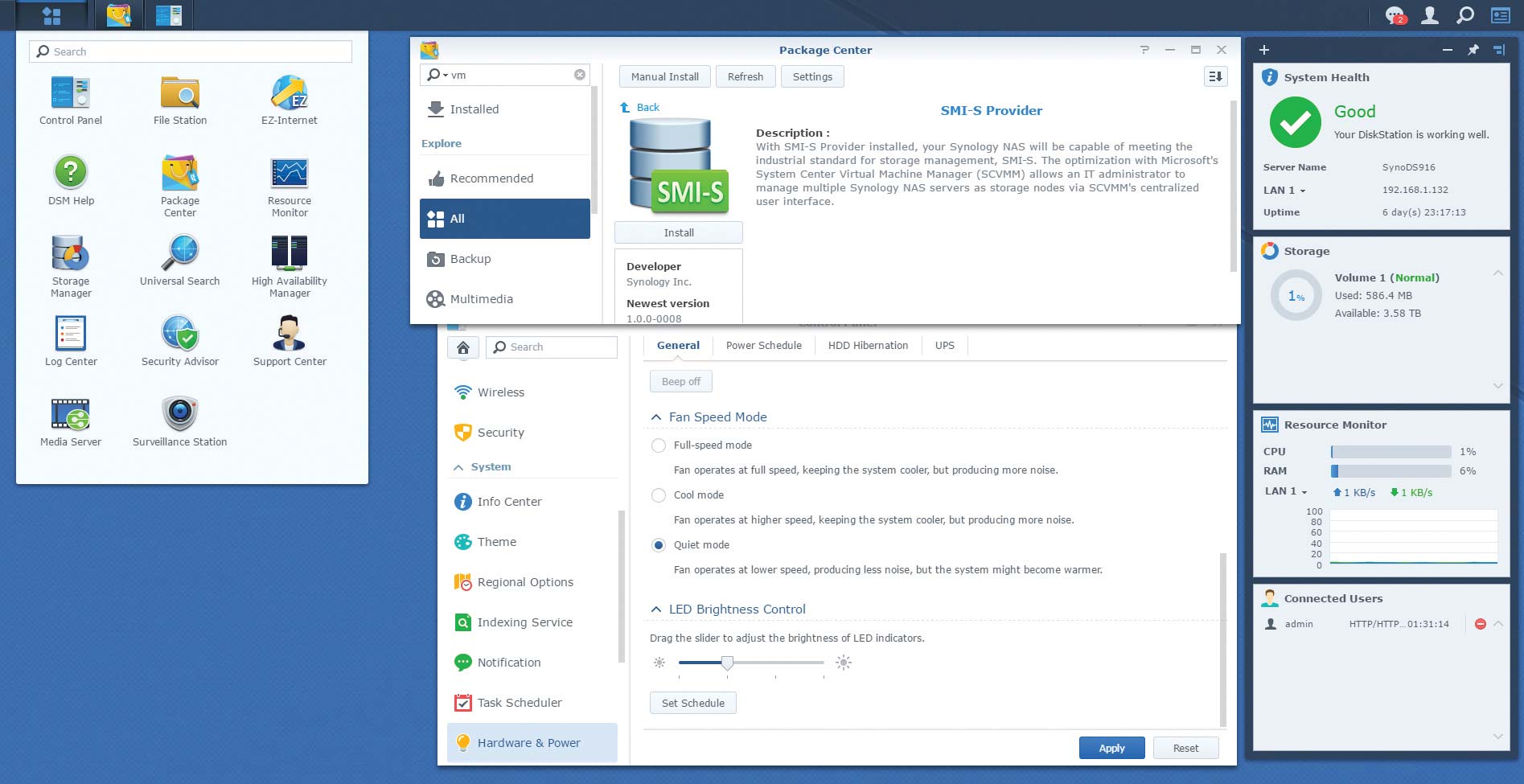
Task: Open Resource Monitor app icon
Action: 290,186
